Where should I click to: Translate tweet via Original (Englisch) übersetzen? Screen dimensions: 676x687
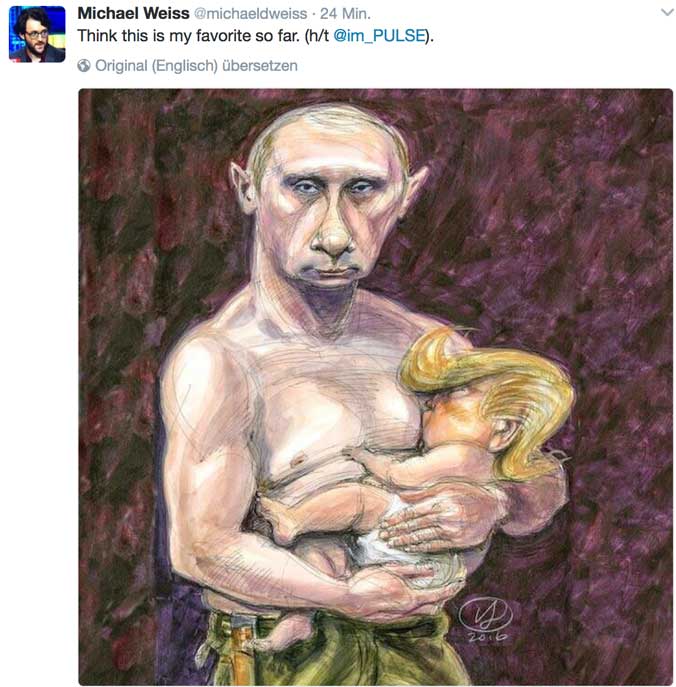pyautogui.click(x=196, y=66)
